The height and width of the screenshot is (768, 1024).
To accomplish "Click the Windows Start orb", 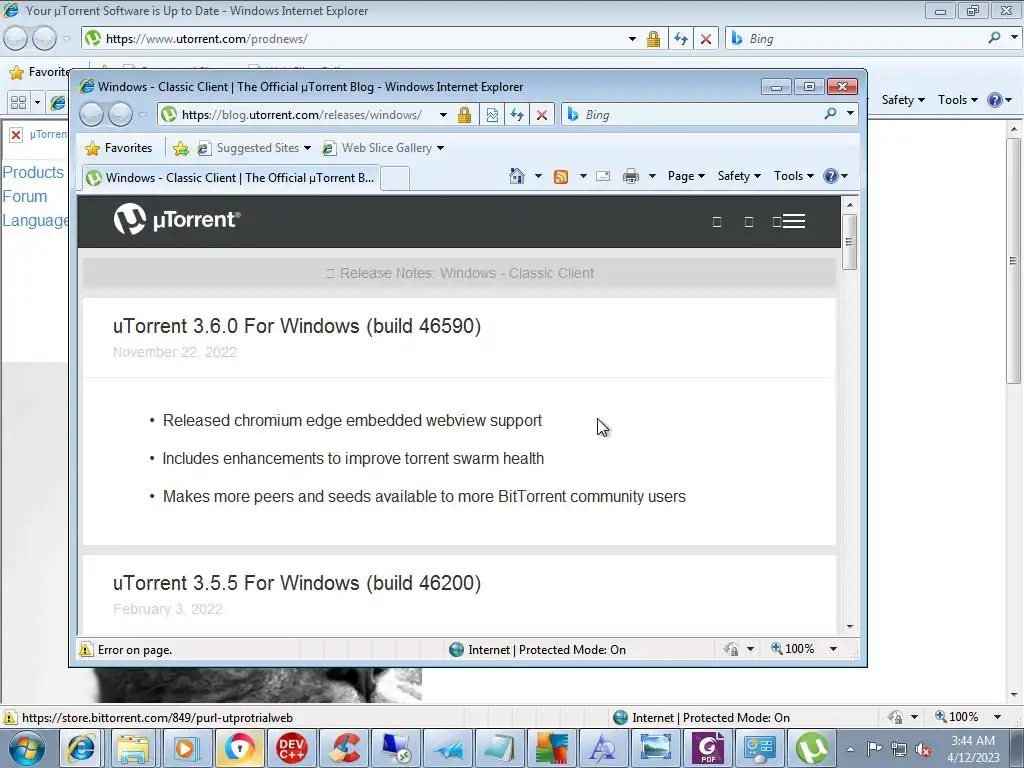I will click(27, 748).
